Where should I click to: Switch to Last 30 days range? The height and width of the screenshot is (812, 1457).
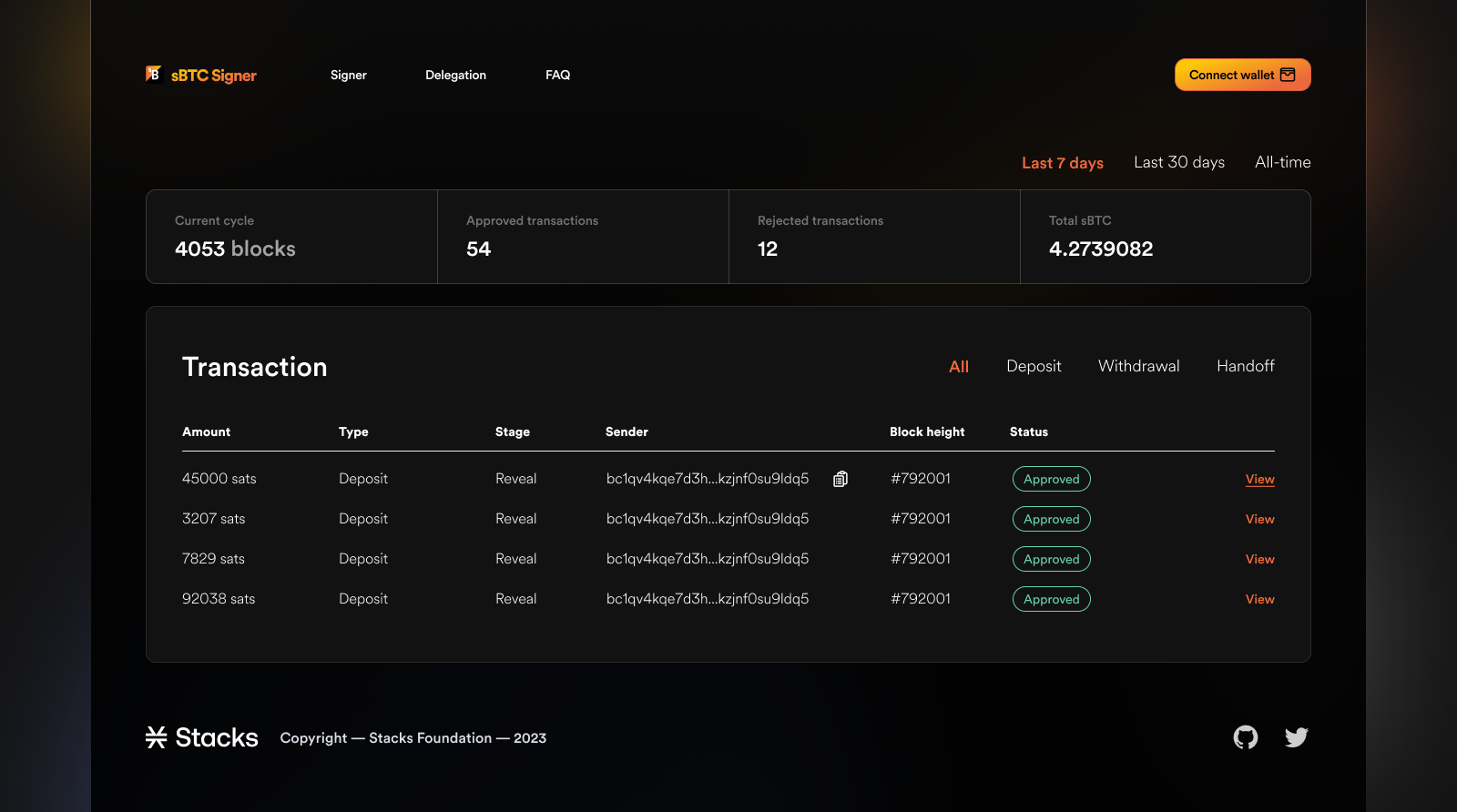click(1178, 162)
